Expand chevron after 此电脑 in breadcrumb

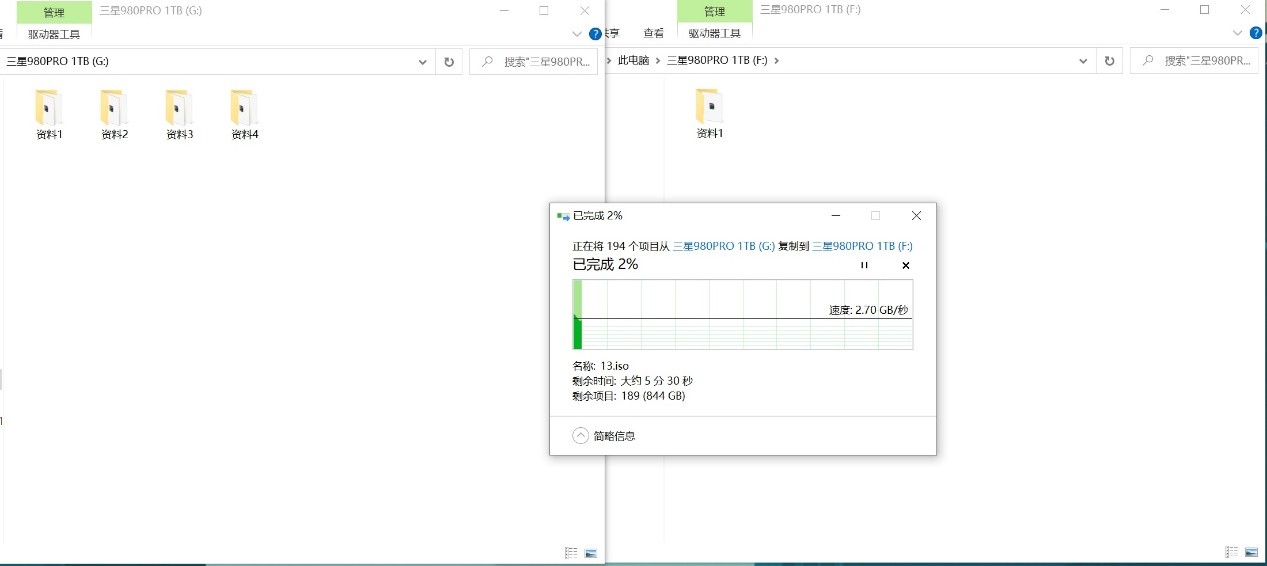pos(657,61)
